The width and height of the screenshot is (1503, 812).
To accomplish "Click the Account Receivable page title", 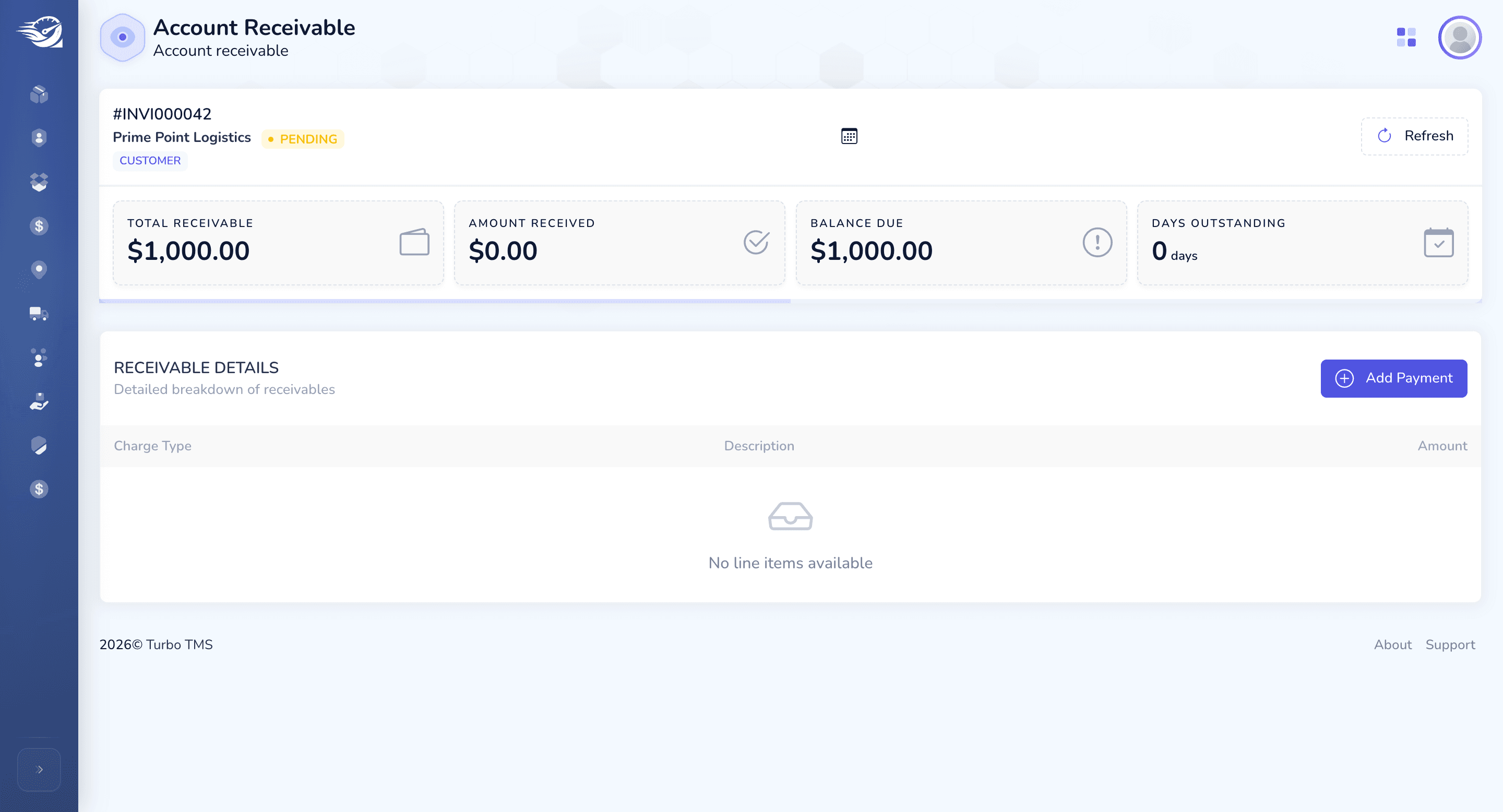I will [x=254, y=28].
